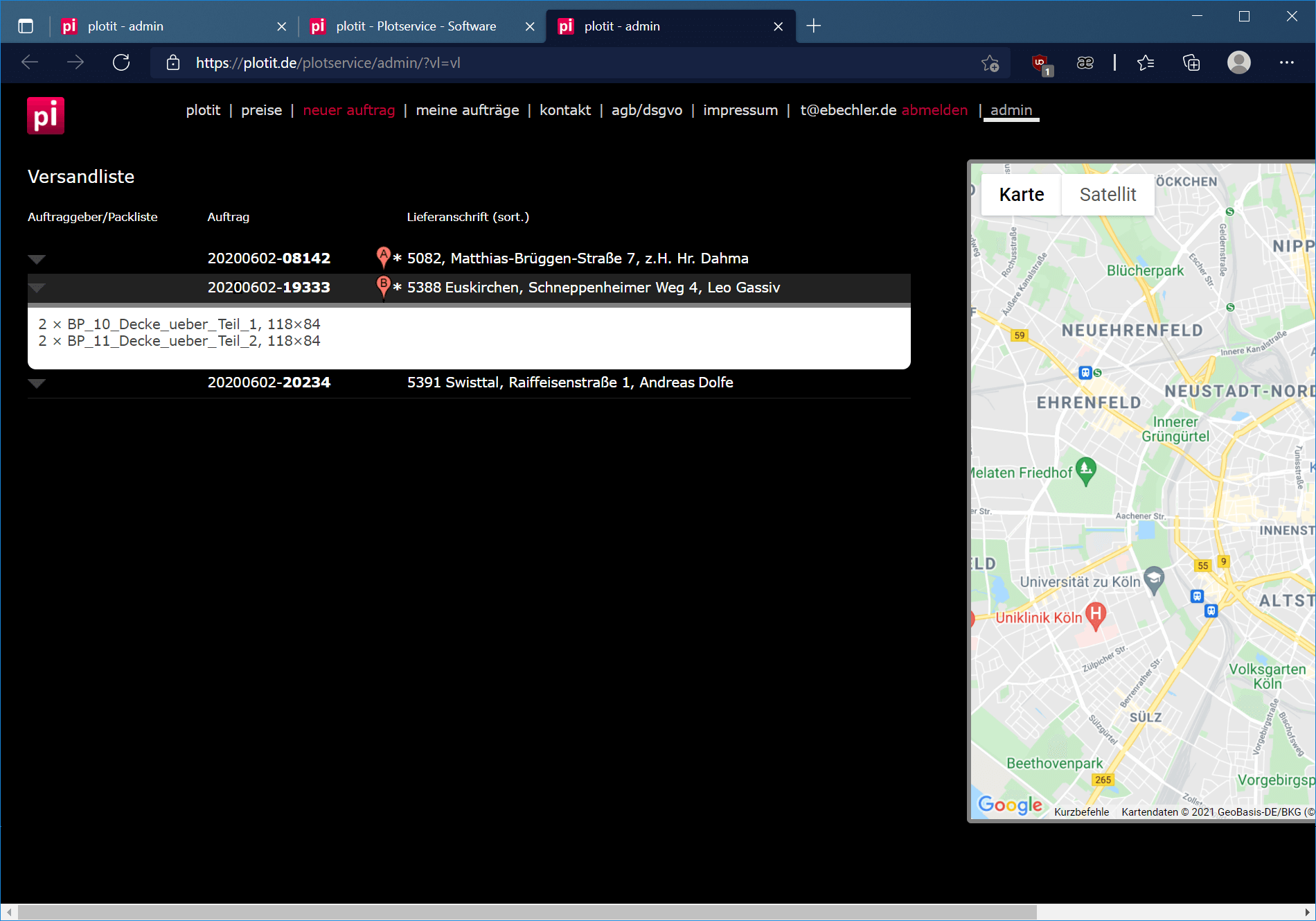Switch to 'plotit - Plotservice - Software' tab
This screenshot has width=1316, height=921.
tap(416, 26)
